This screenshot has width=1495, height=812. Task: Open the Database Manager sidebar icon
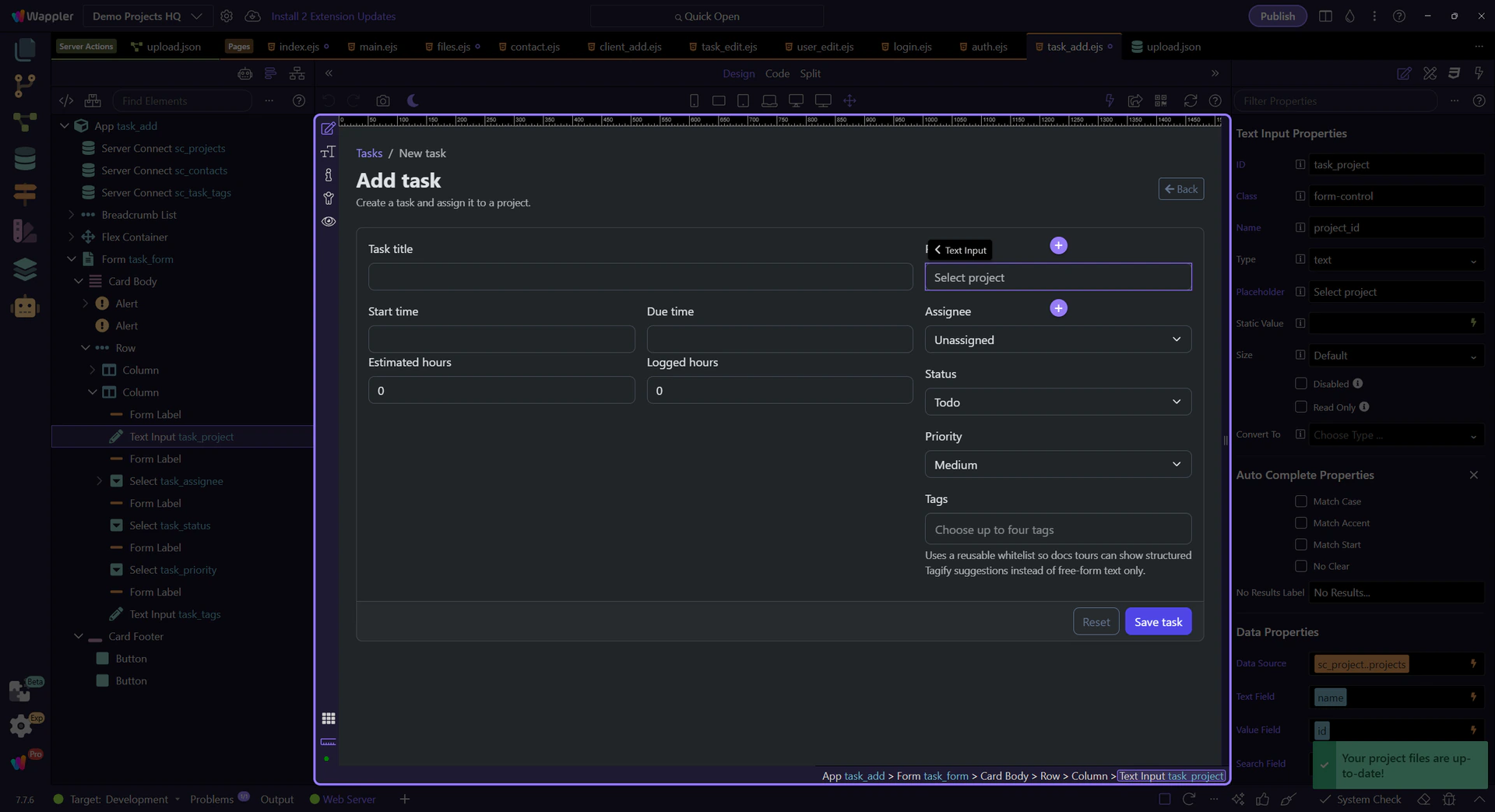coord(25,159)
